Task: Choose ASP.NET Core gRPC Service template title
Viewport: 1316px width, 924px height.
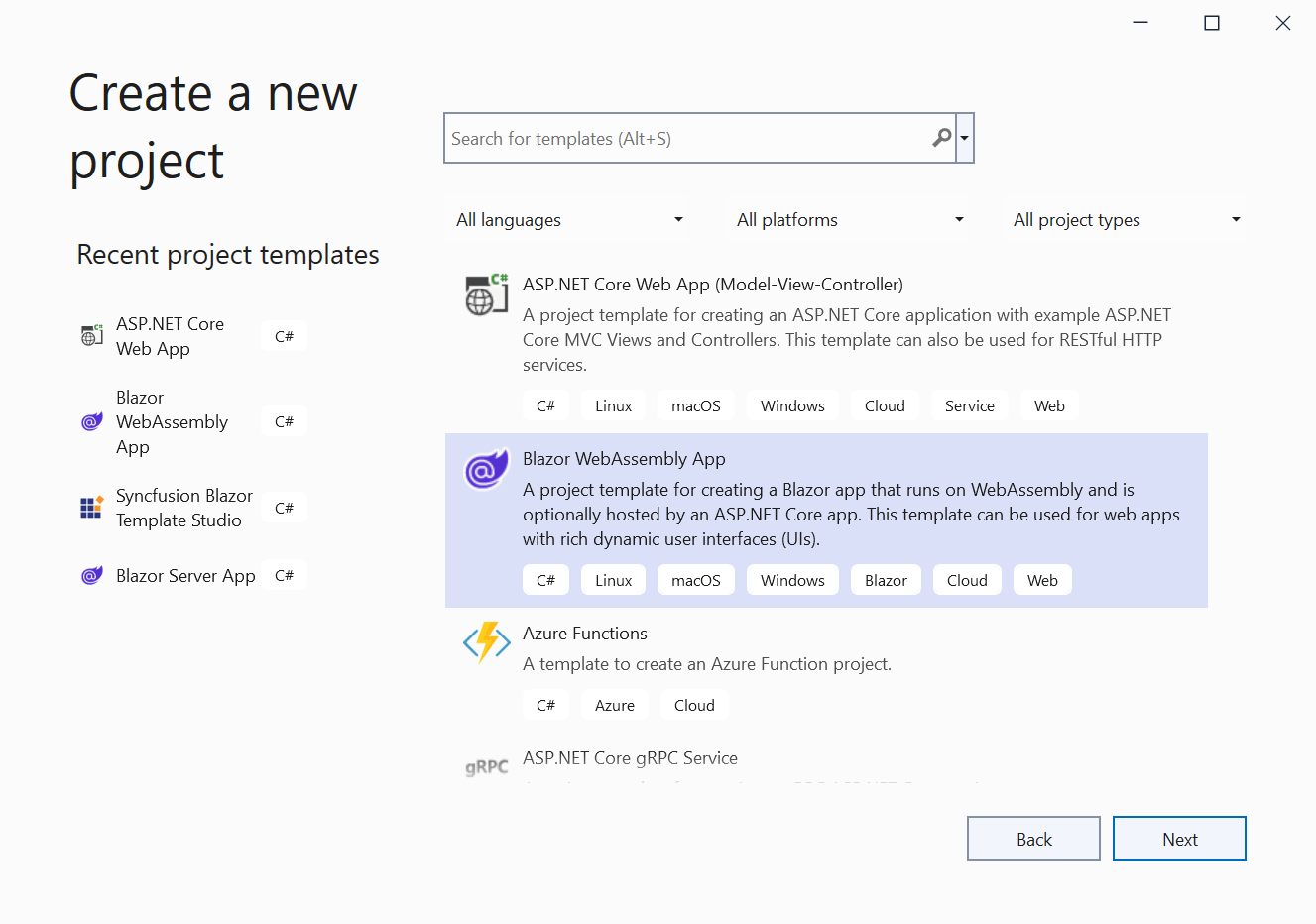Action: tap(630, 758)
